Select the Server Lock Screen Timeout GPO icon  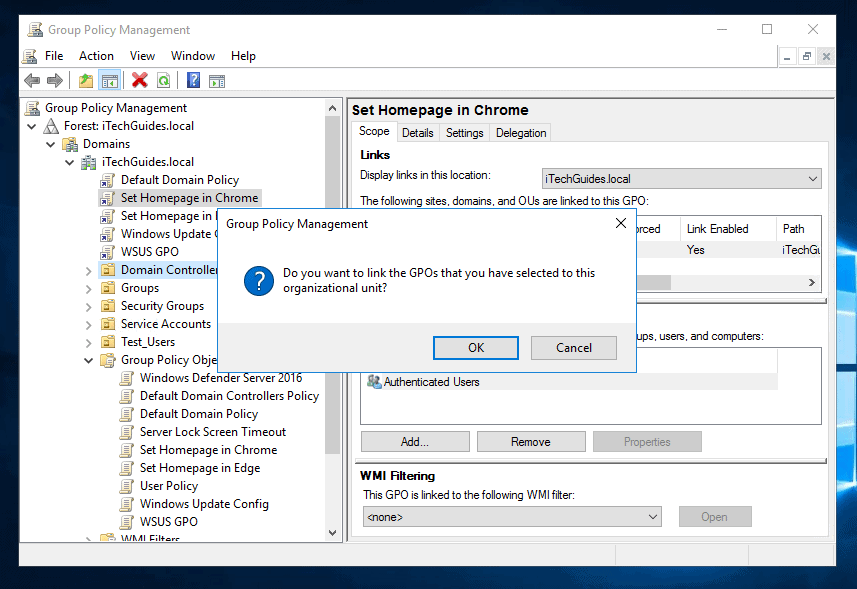pos(127,432)
